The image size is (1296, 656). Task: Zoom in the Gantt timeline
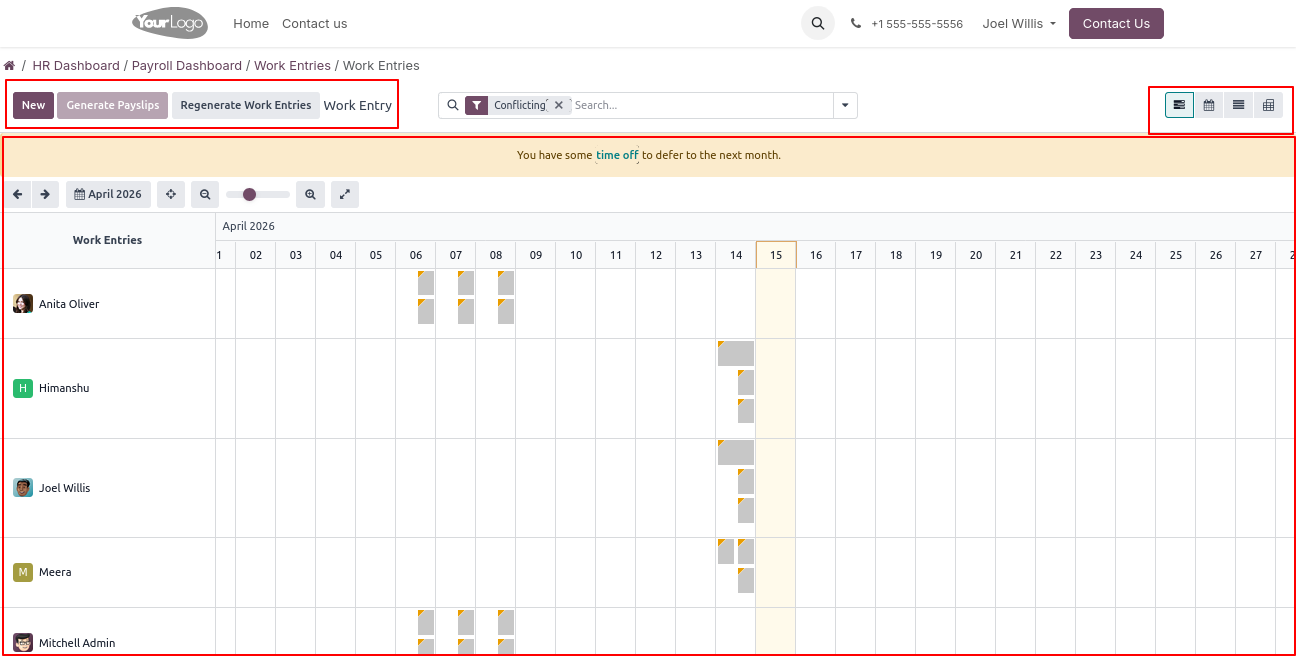pos(311,194)
